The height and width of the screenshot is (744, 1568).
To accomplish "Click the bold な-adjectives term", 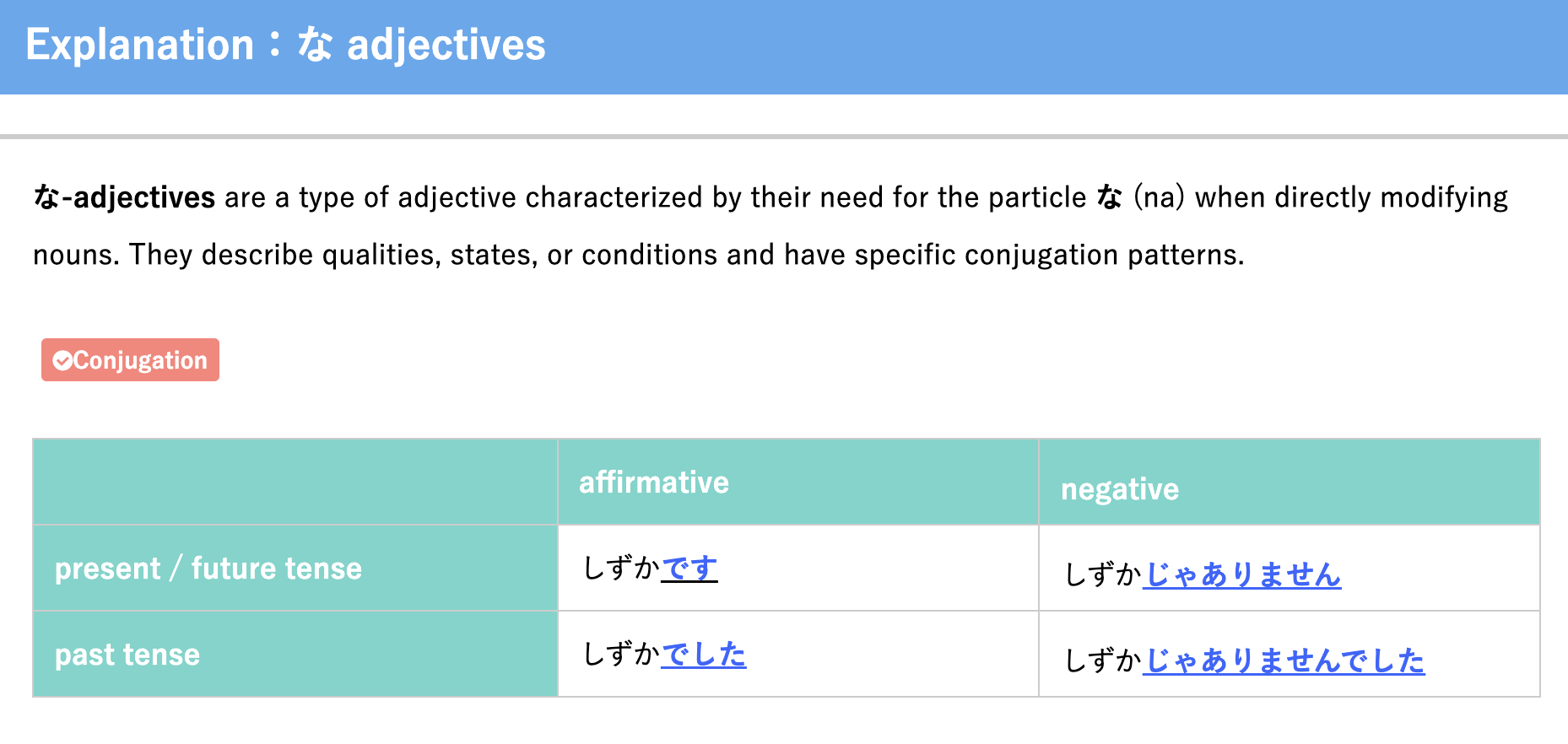I will pyautogui.click(x=124, y=197).
